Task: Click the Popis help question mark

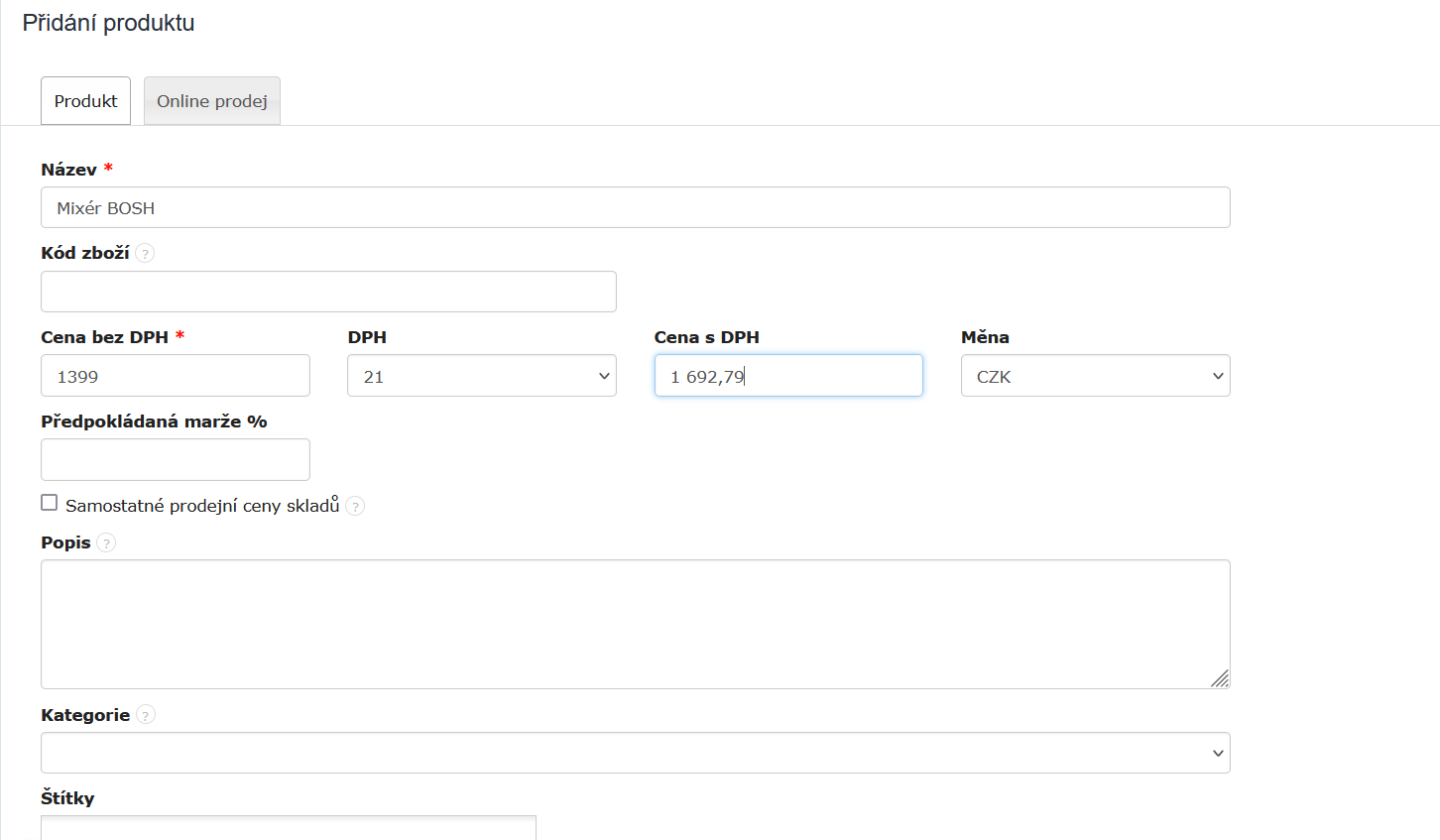Action: click(106, 542)
